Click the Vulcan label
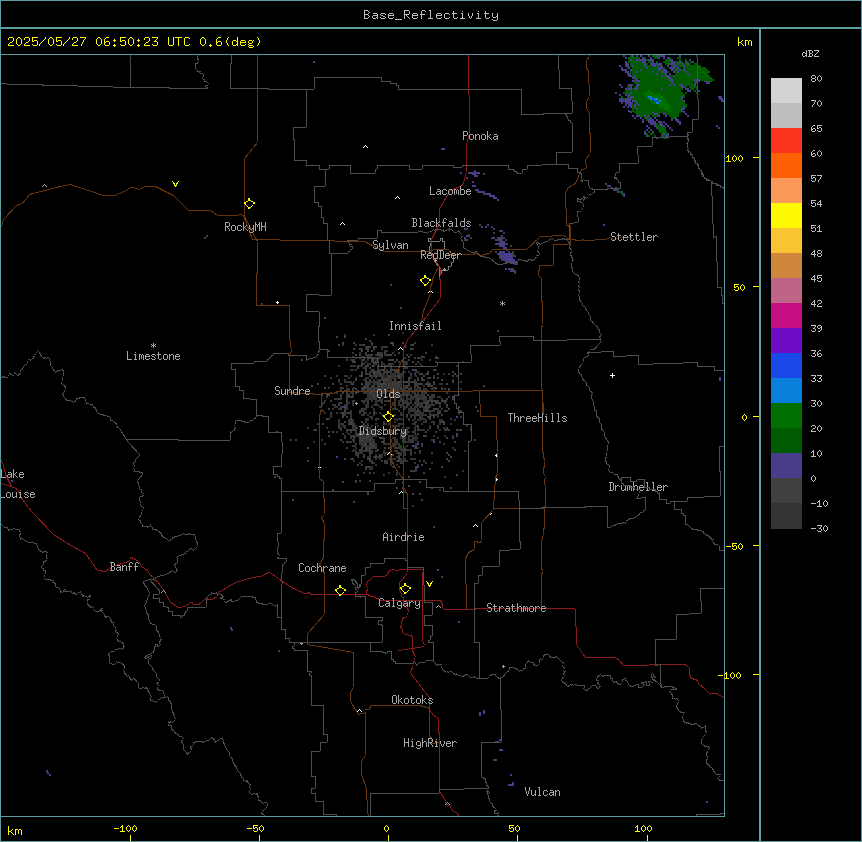 [x=542, y=792]
